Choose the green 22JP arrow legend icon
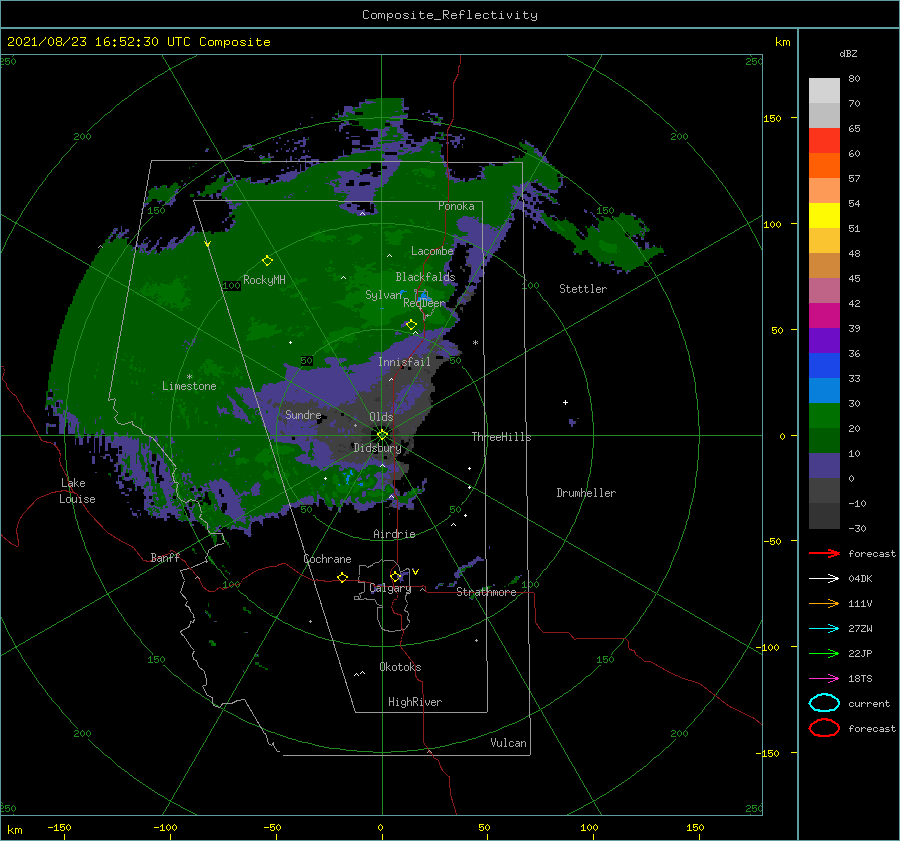Screen dimensions: 900x841 [x=824, y=653]
